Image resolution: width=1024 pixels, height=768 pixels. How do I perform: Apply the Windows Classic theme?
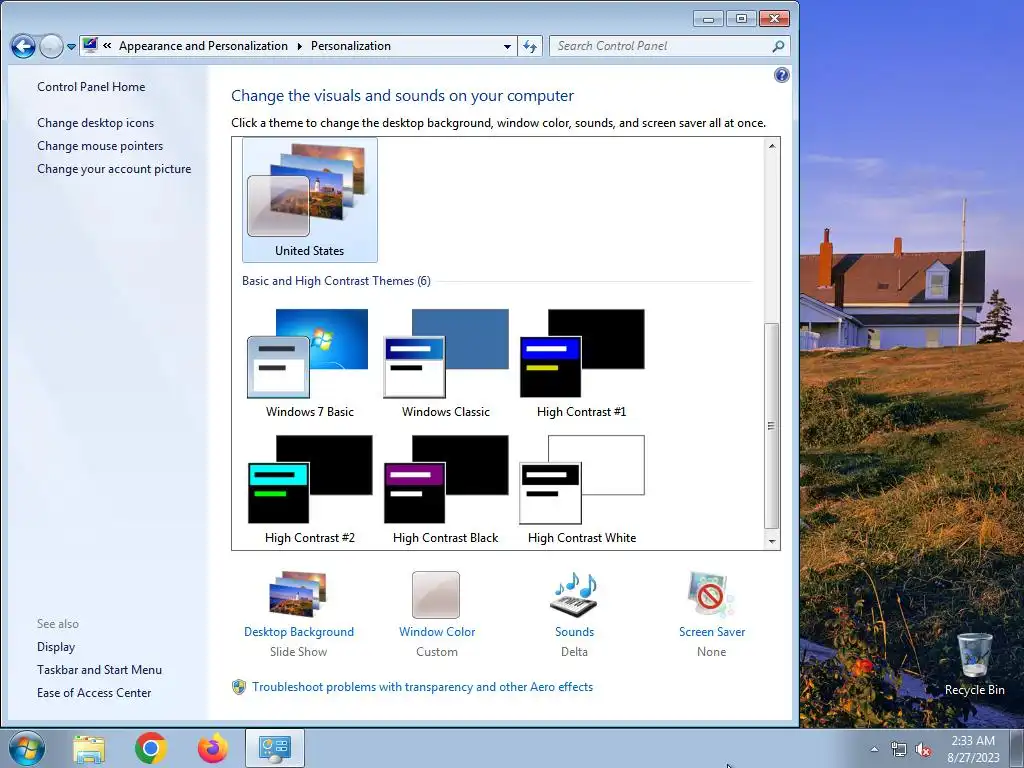pyautogui.click(x=446, y=362)
